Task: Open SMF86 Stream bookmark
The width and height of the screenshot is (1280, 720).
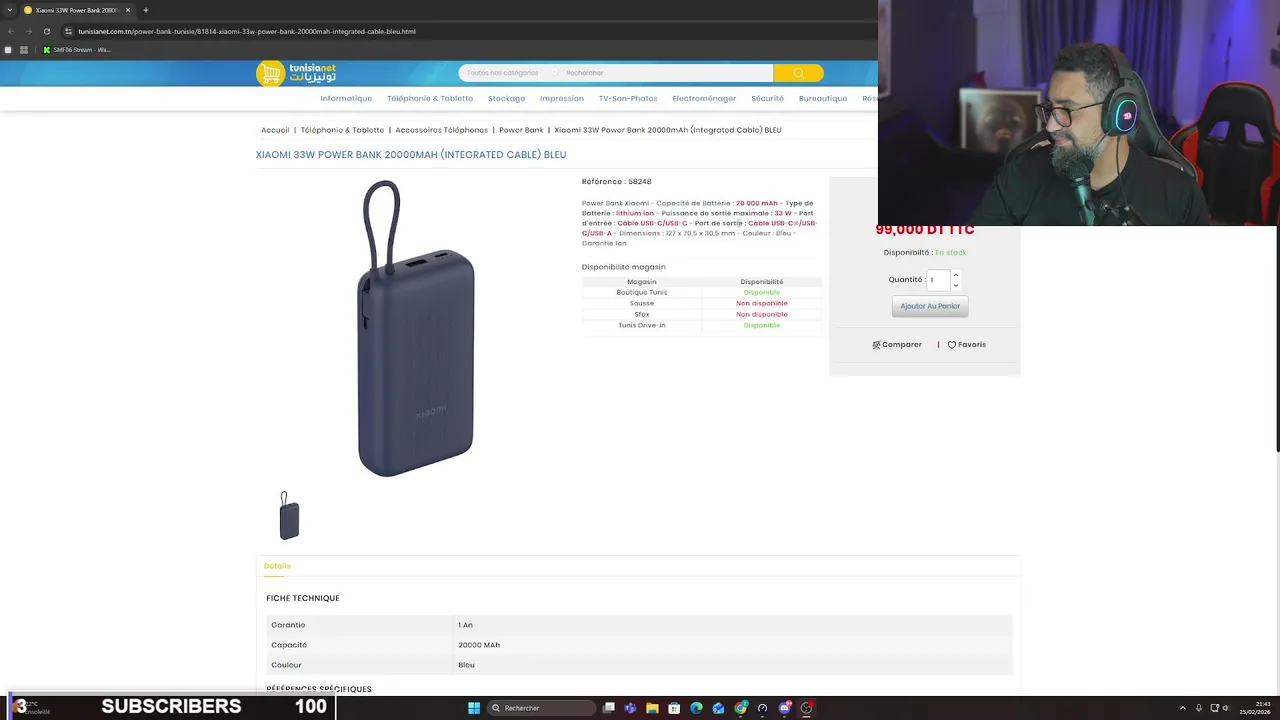Action: coord(76,50)
